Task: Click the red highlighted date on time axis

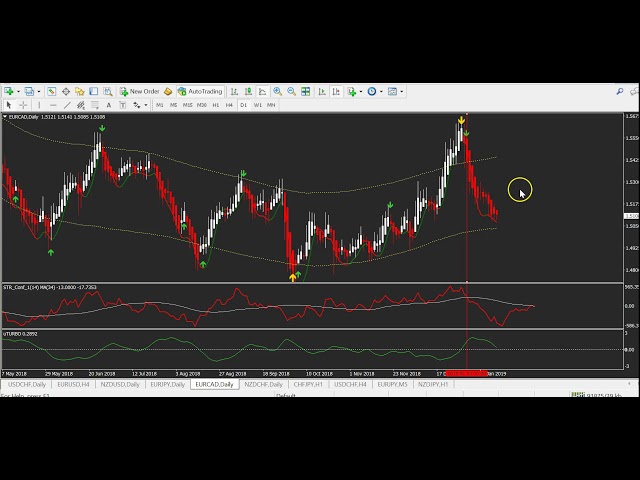Action: tap(466, 373)
